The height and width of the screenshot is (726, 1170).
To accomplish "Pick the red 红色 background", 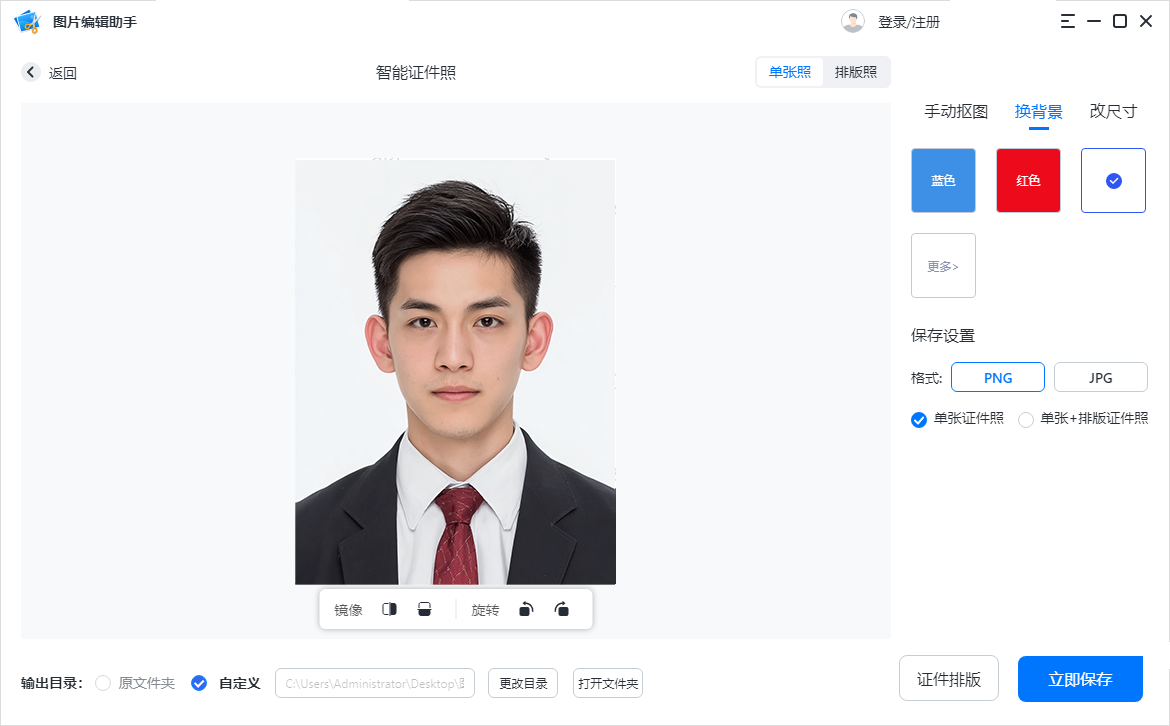I will (x=1028, y=181).
